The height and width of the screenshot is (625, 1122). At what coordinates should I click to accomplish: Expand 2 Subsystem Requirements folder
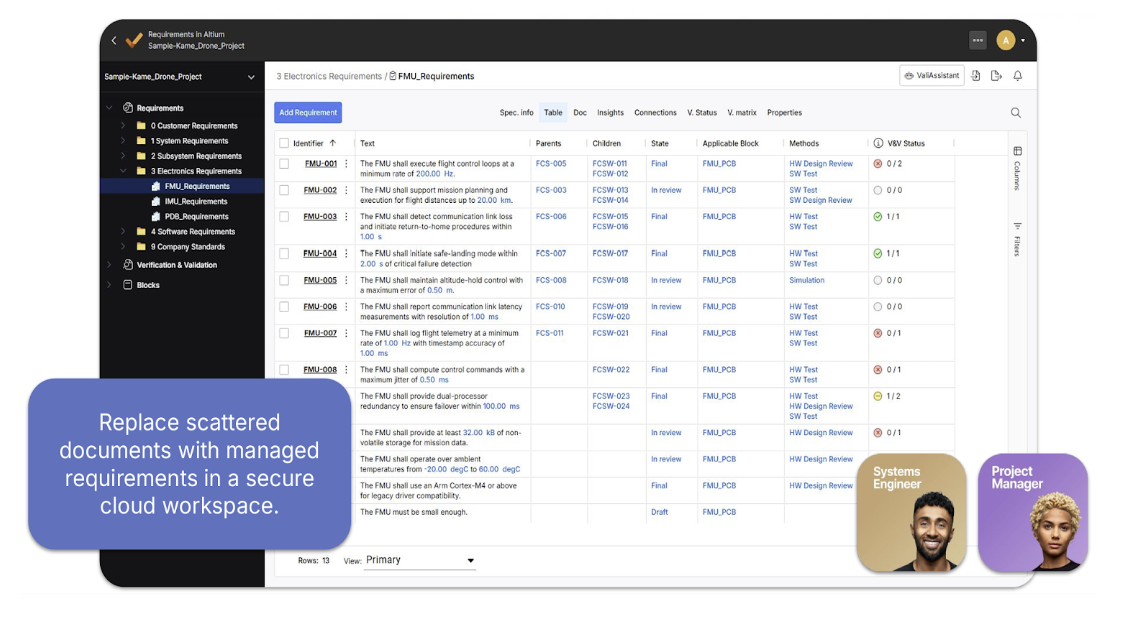(x=123, y=156)
